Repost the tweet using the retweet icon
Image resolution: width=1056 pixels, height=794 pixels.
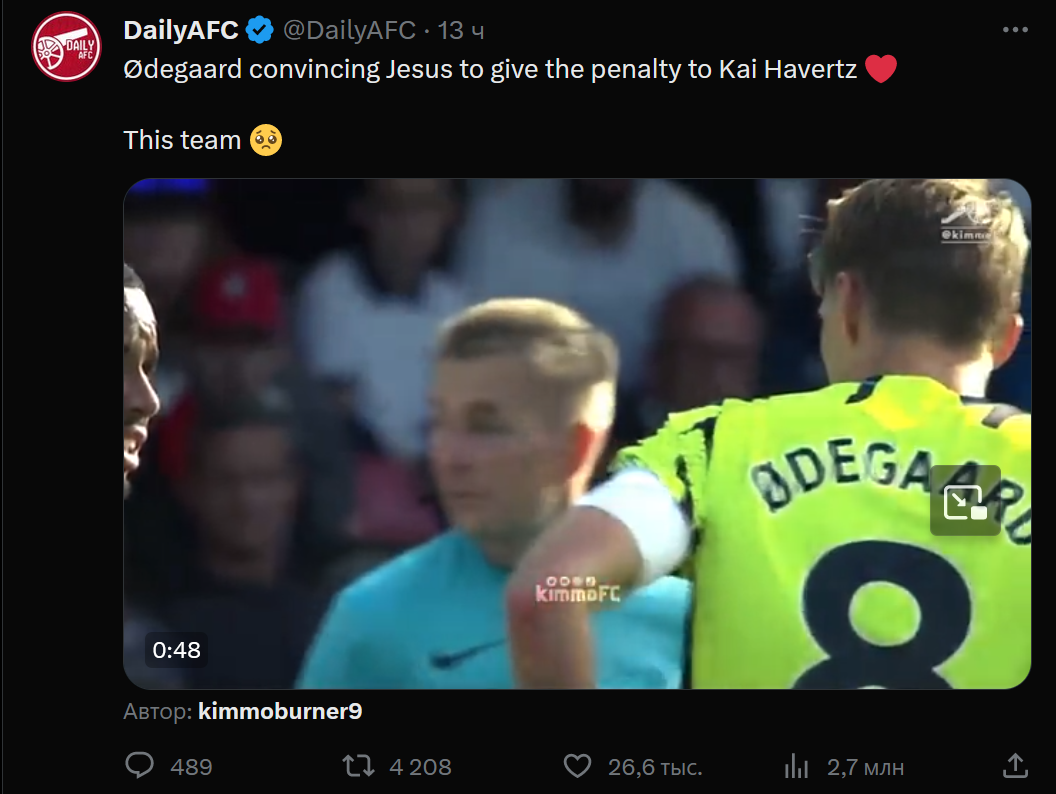(x=358, y=767)
